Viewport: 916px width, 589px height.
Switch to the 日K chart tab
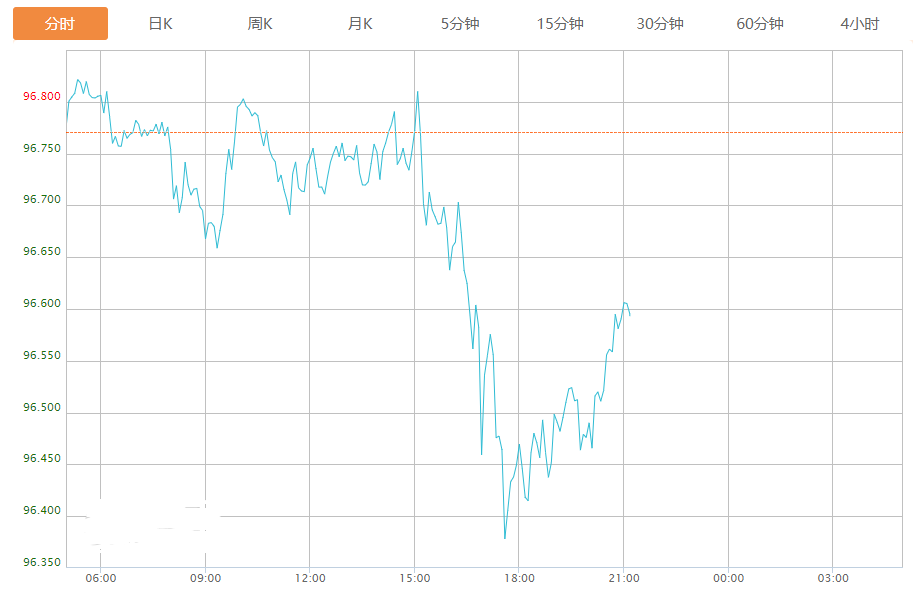[x=160, y=24]
